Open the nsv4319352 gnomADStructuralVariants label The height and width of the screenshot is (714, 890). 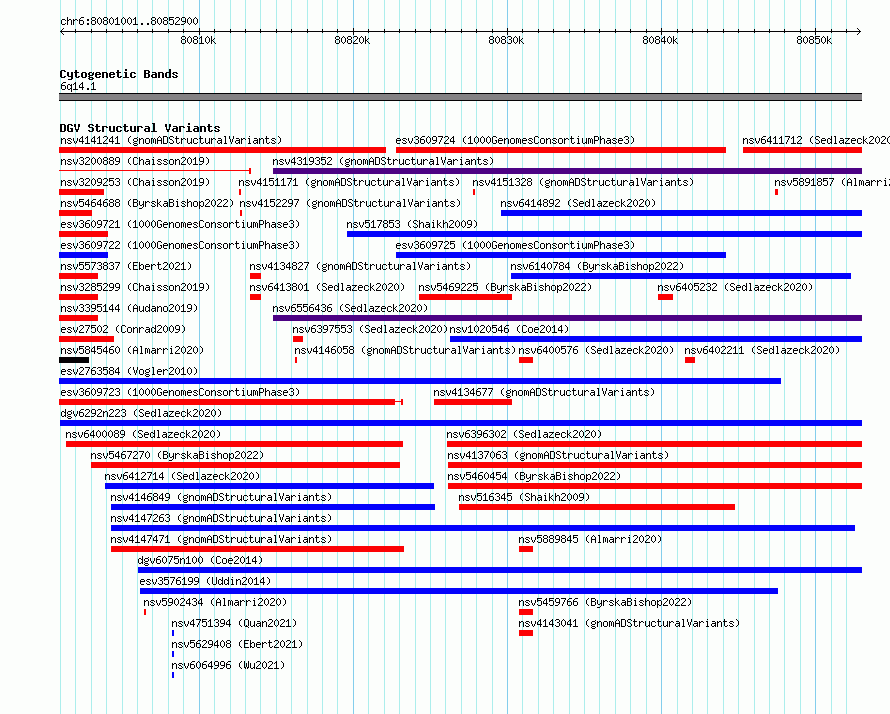383,161
